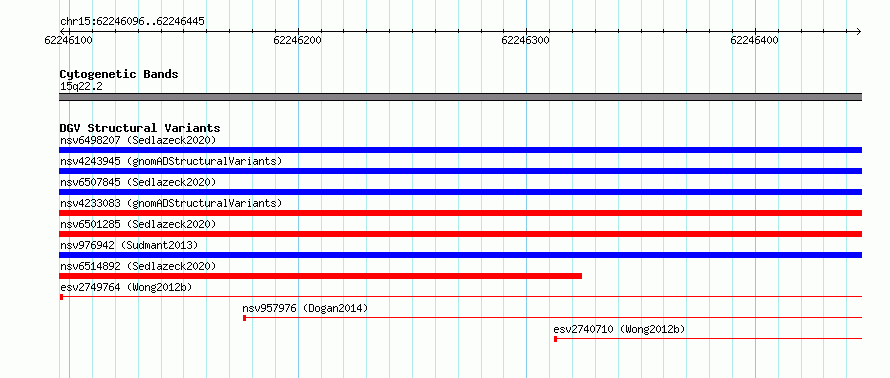Click the nsv4243945 (gnomADStructuralVariants) label
Viewport: 890px width, 378px height.
pyautogui.click(x=171, y=161)
